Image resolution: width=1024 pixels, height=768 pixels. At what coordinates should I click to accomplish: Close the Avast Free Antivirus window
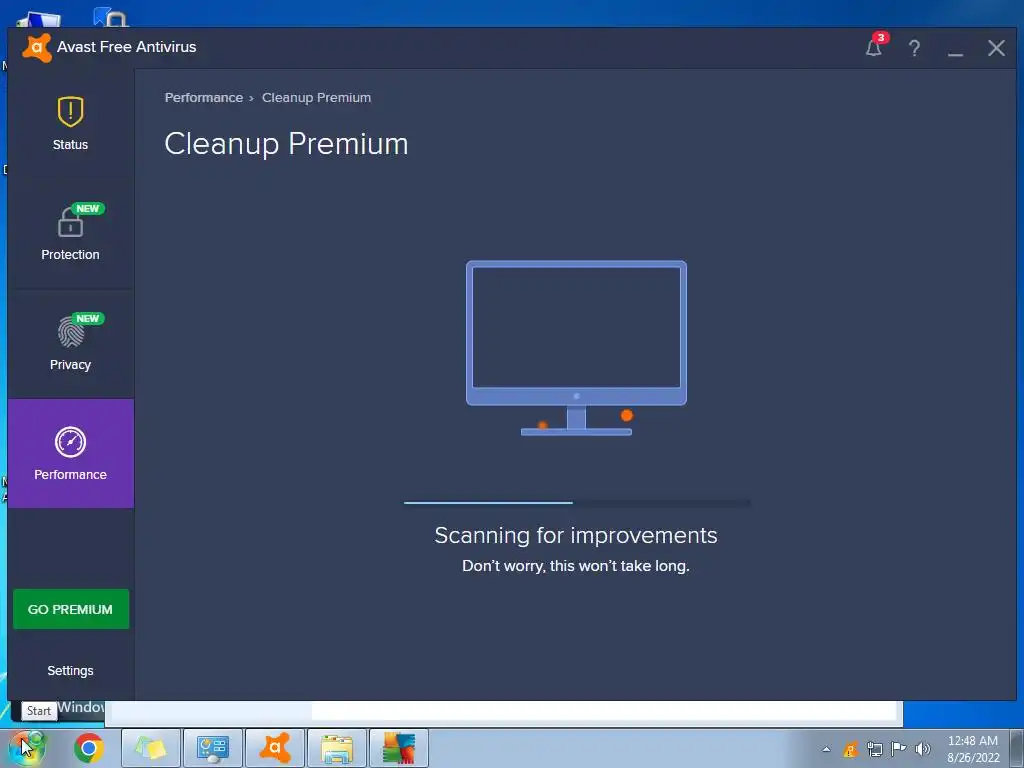[996, 48]
